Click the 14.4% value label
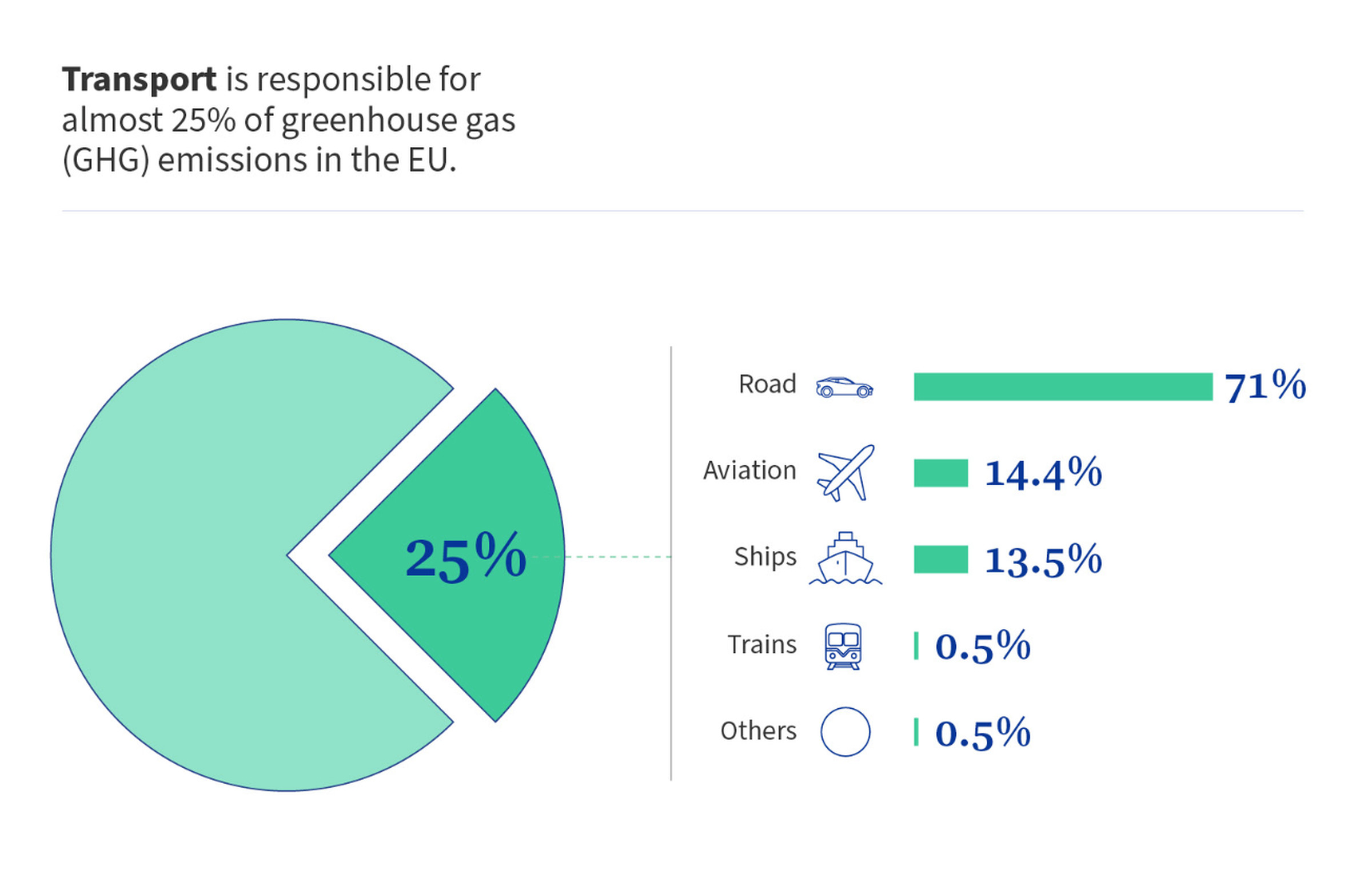Image resolution: width=1372 pixels, height=890 pixels. tap(1043, 474)
